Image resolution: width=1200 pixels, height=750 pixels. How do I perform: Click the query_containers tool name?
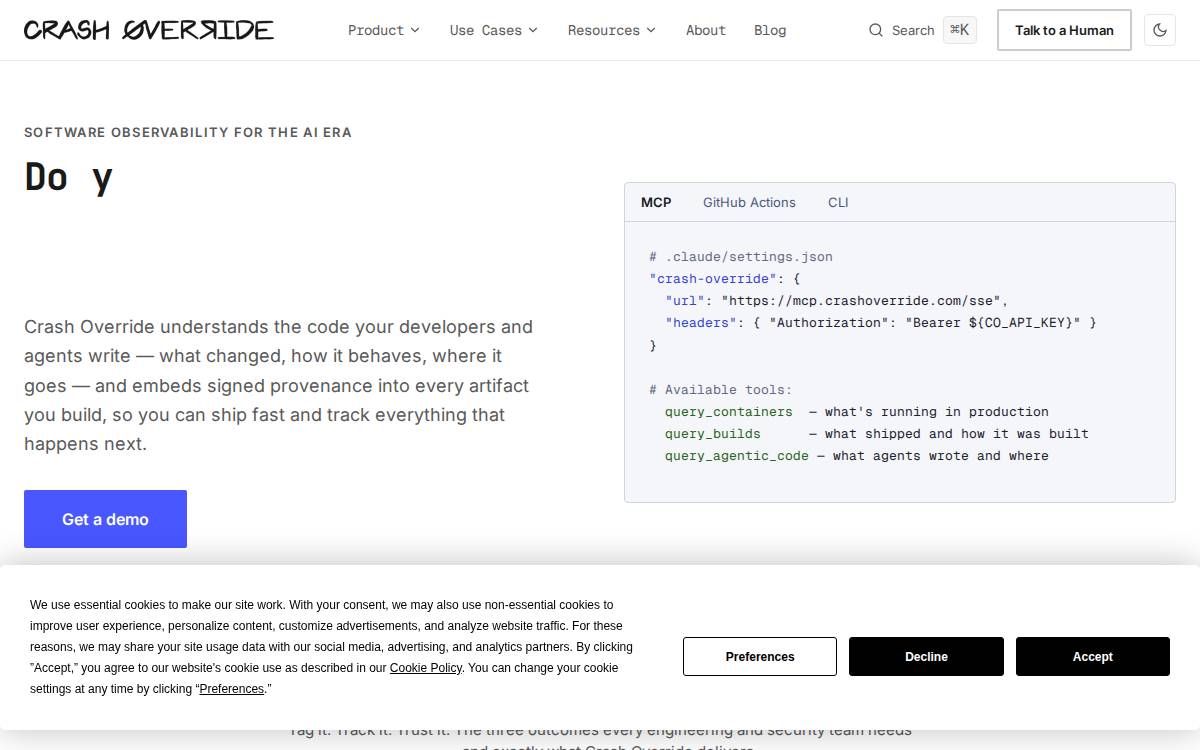(x=729, y=412)
